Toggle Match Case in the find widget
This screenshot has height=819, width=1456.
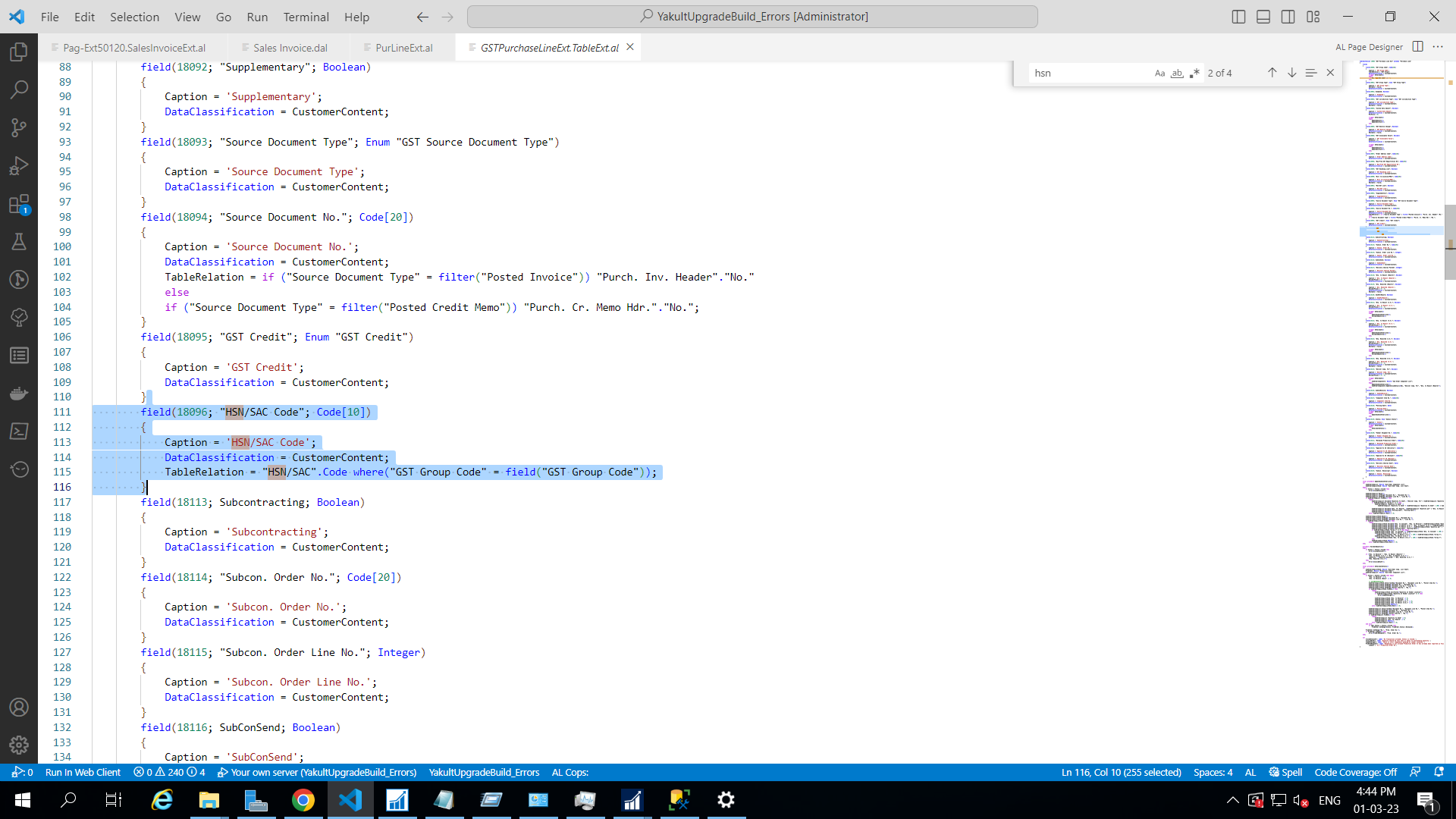pos(1159,73)
